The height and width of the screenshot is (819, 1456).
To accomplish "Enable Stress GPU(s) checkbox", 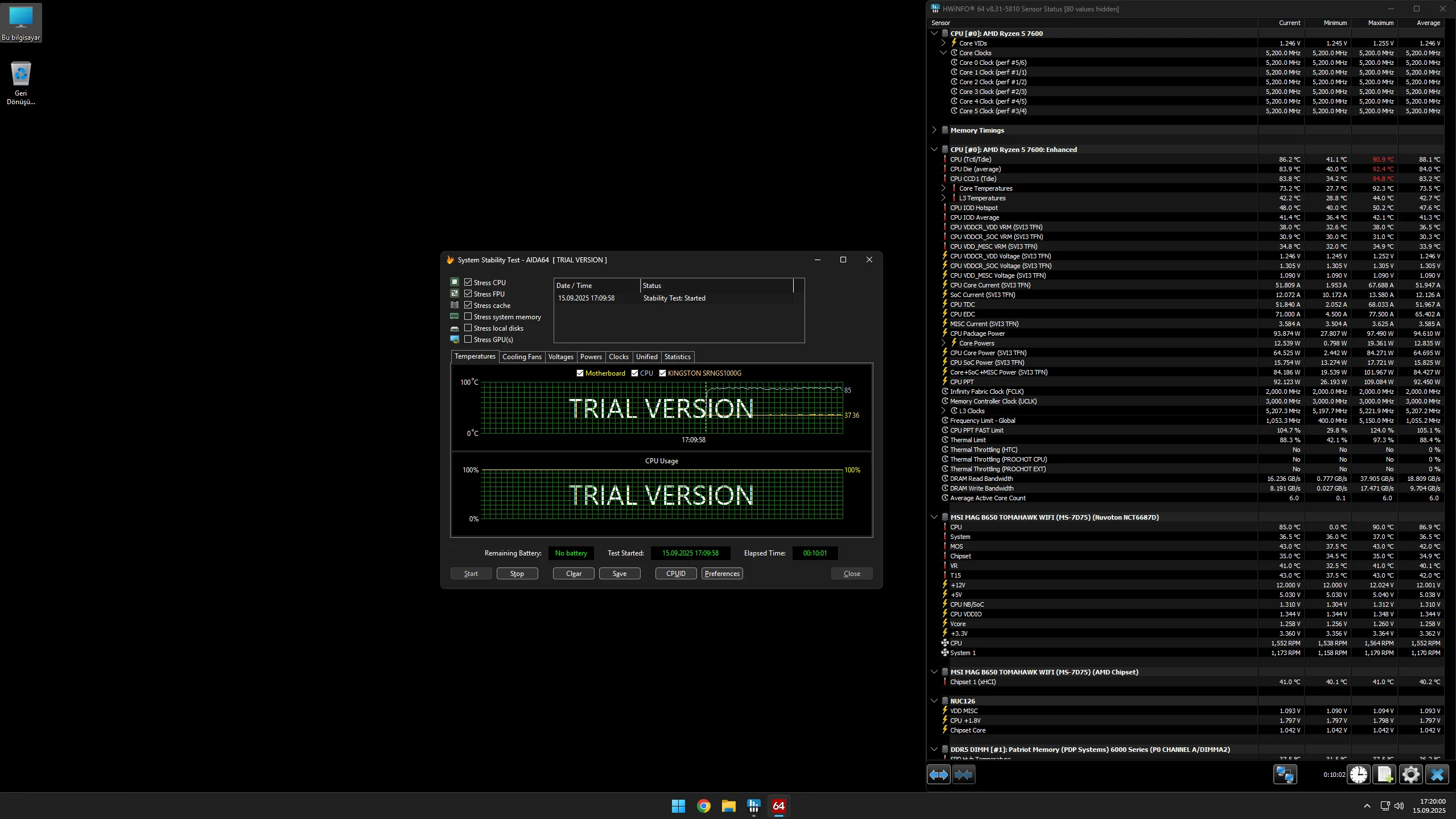I will point(468,339).
